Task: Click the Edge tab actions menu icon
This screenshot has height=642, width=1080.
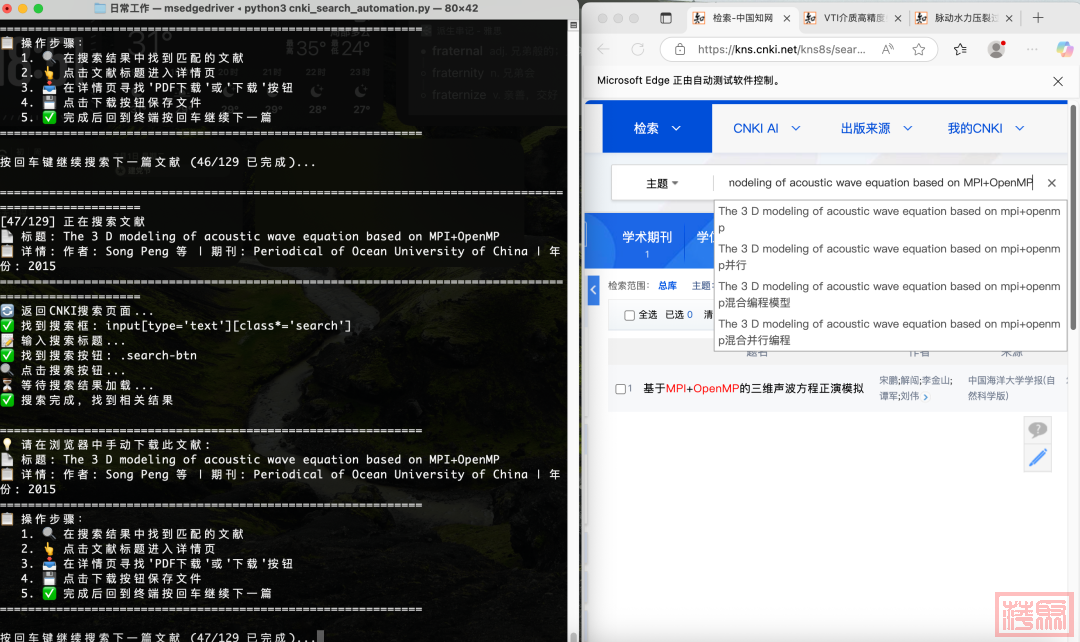Action: (666, 18)
